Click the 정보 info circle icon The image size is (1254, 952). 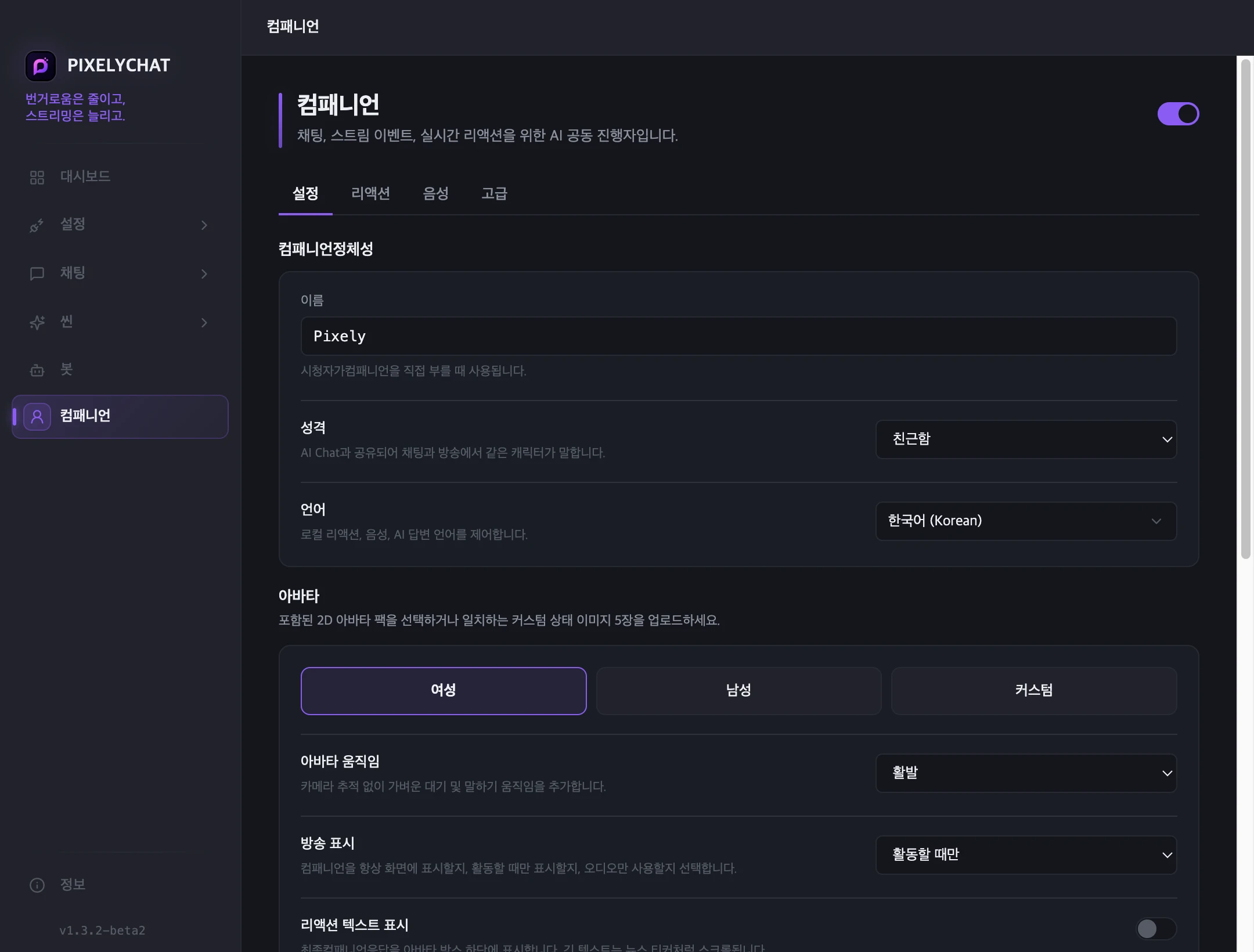click(x=37, y=885)
